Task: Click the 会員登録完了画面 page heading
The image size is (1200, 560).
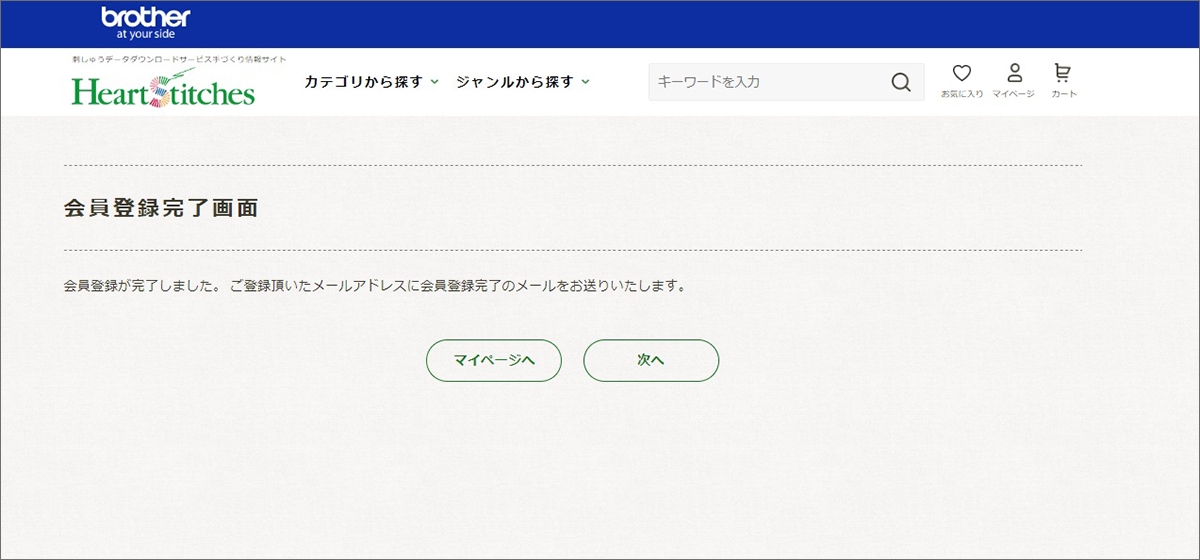Action: [161, 208]
